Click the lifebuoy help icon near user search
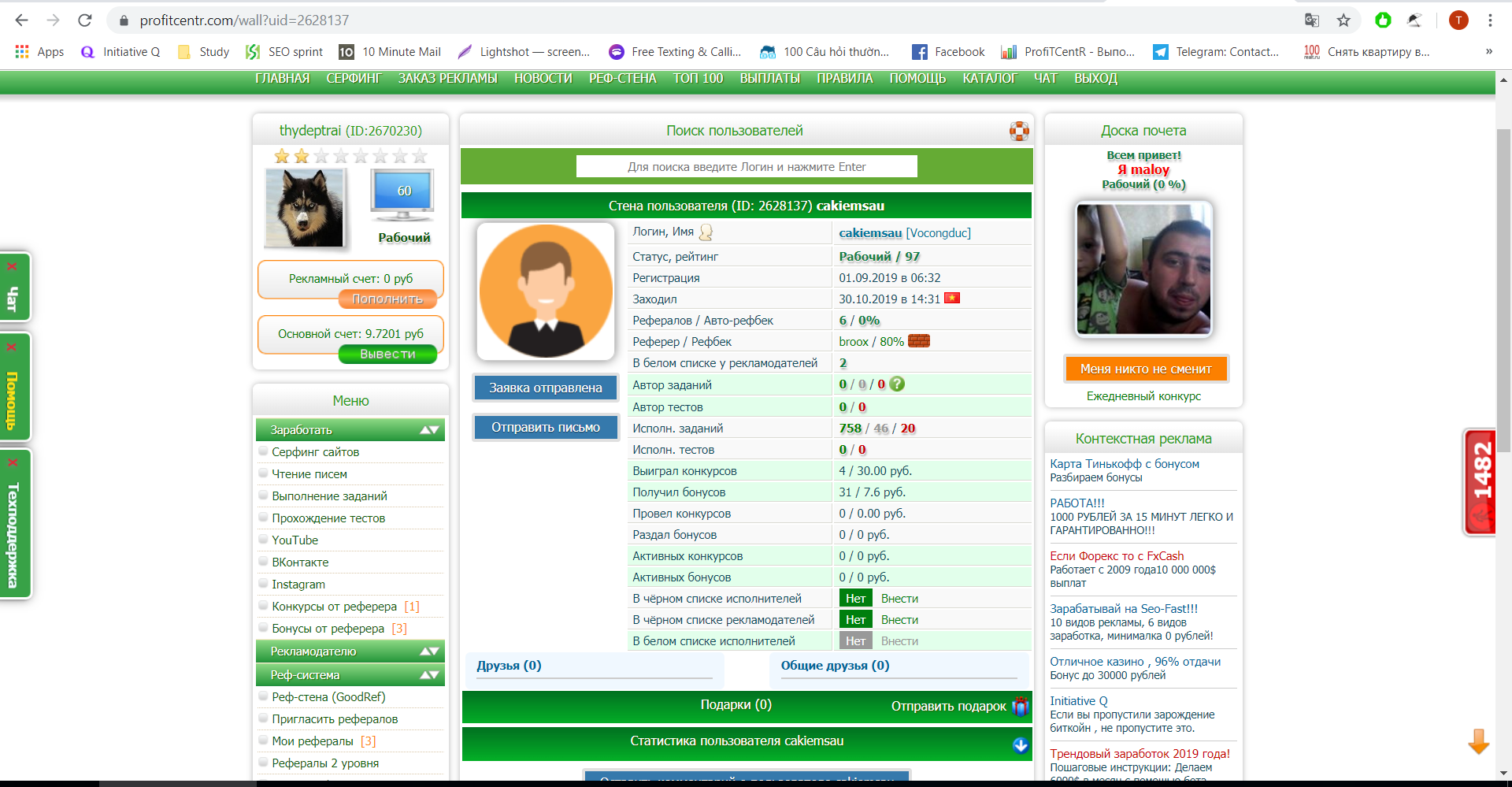This screenshot has width=1512, height=787. click(x=1019, y=131)
